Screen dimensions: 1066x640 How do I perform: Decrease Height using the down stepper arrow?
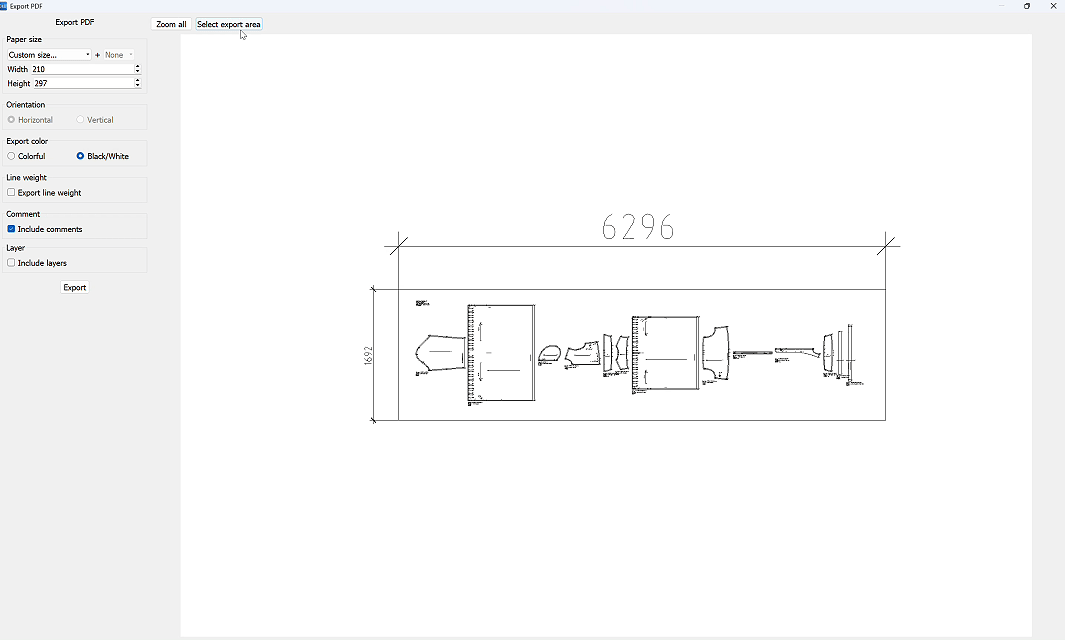(x=137, y=86)
